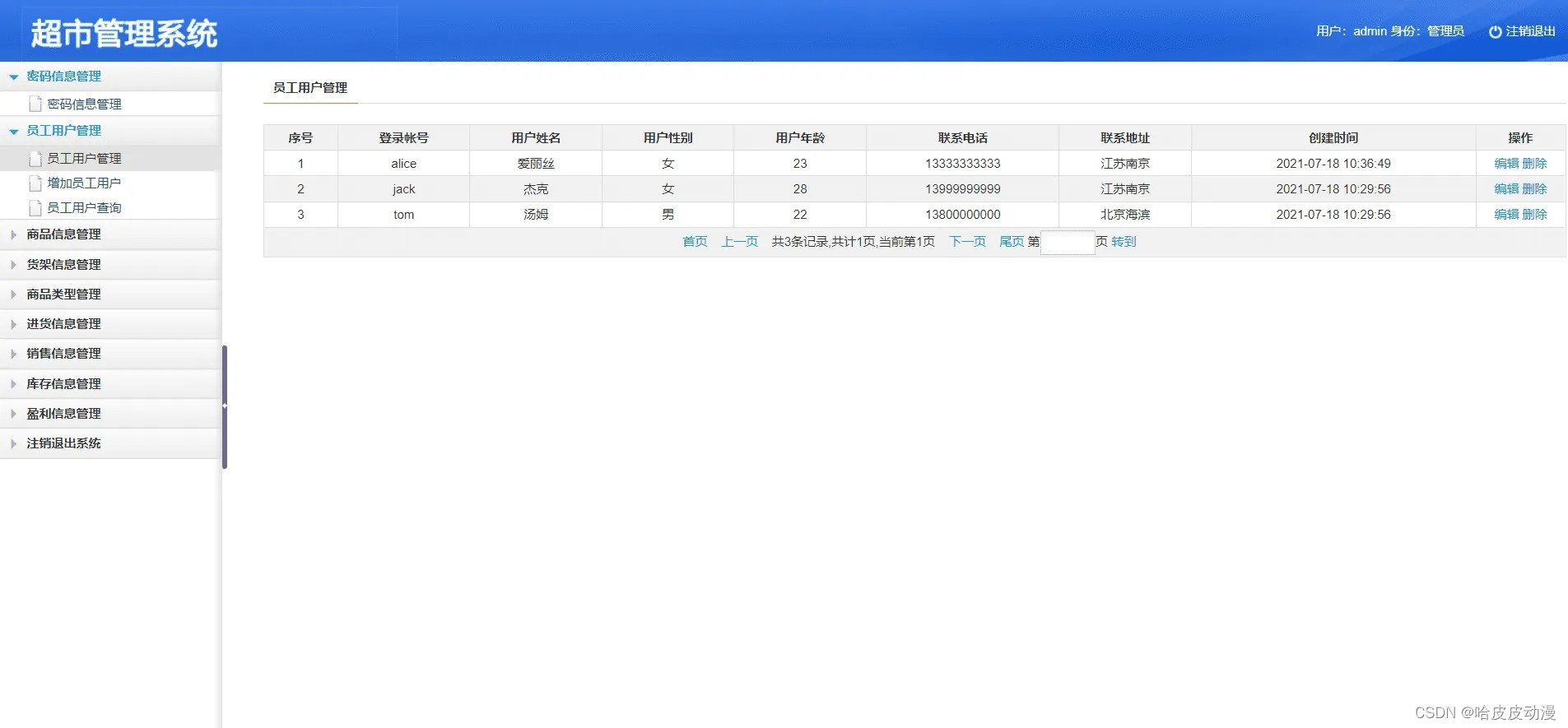This screenshot has height=728, width=1568.
Task: Edit the tom user row
Action: 1506,215
